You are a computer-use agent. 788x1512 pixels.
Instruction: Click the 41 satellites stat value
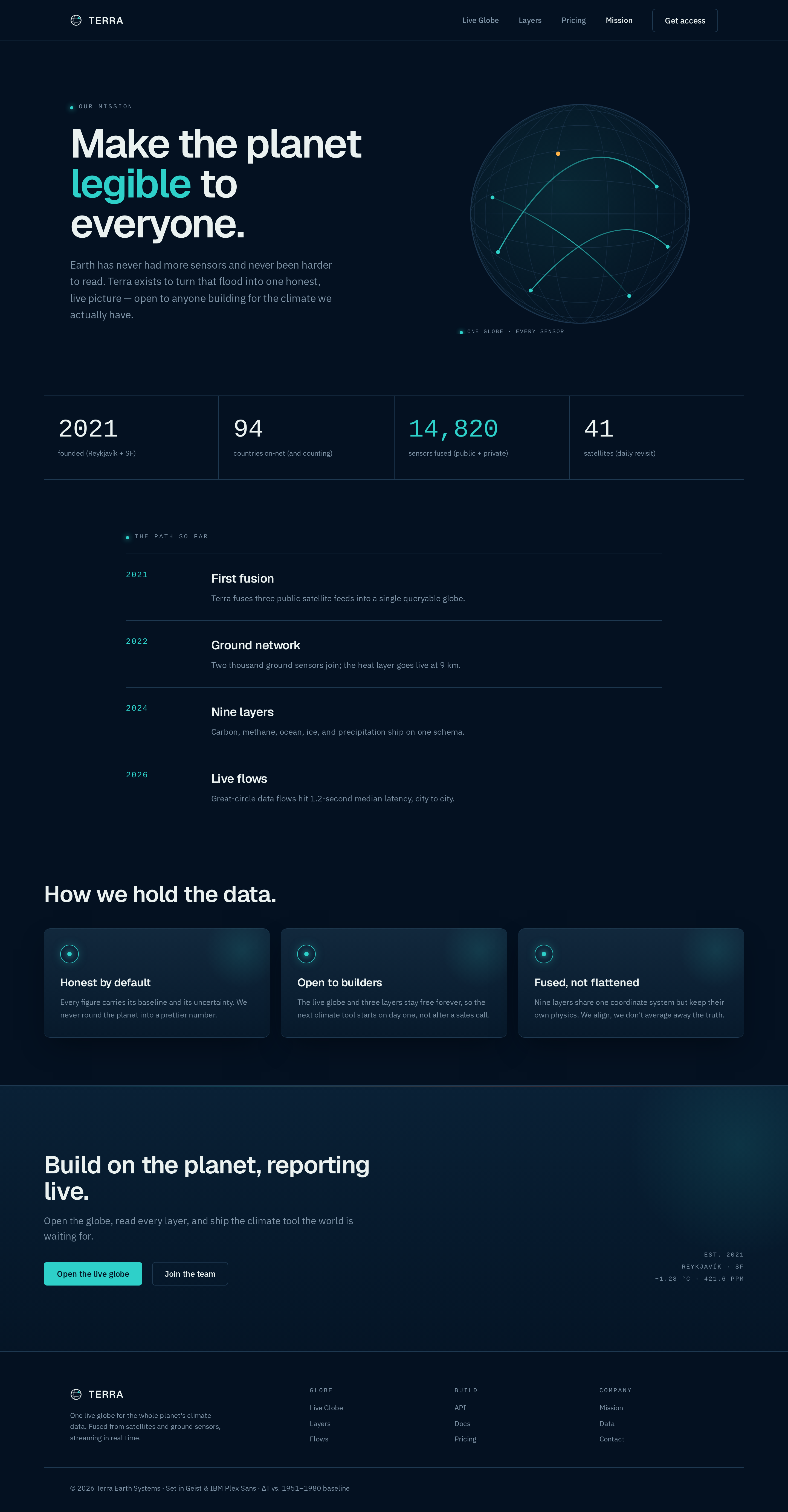(599, 429)
